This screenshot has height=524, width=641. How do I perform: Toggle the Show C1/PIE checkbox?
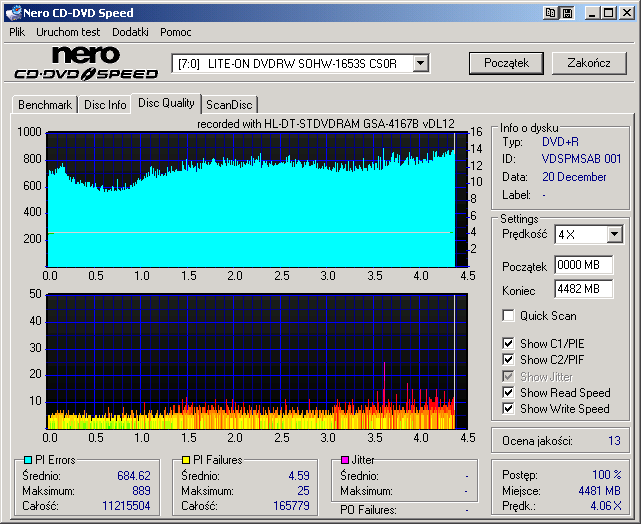point(508,343)
